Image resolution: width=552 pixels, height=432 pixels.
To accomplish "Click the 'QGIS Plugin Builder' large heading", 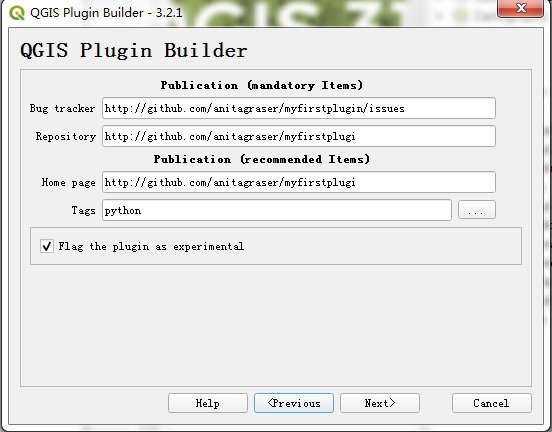I will click(x=134, y=50).
